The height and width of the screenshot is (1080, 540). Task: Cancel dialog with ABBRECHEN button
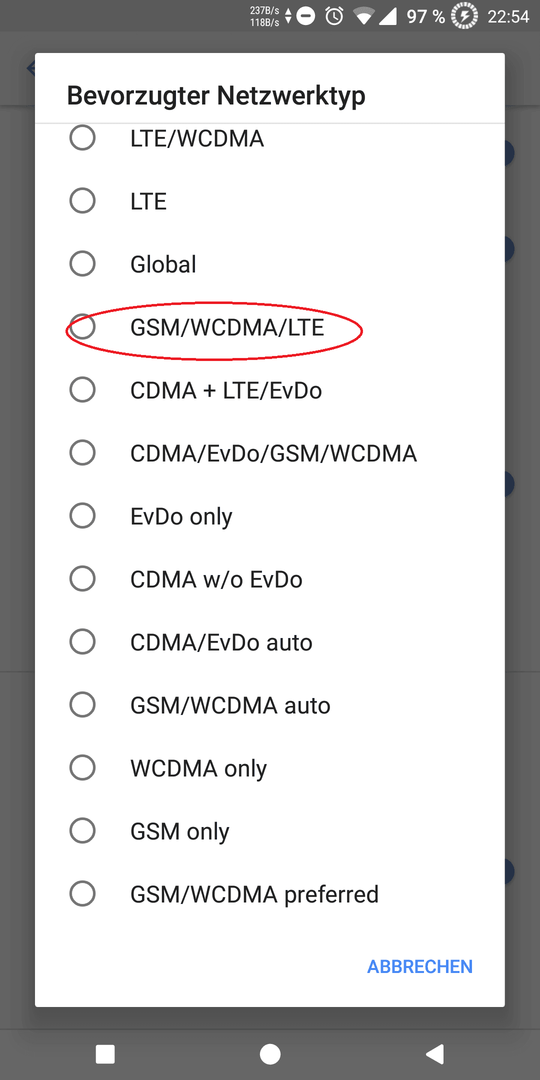(x=419, y=966)
